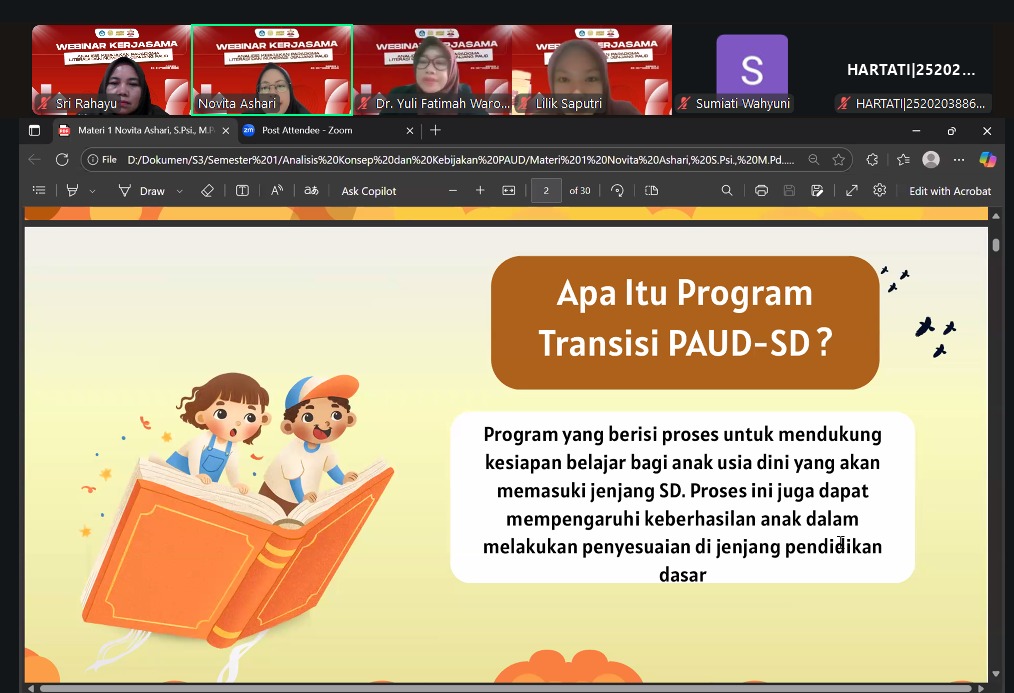
Task: Open PDF settings gear
Action: click(x=879, y=191)
